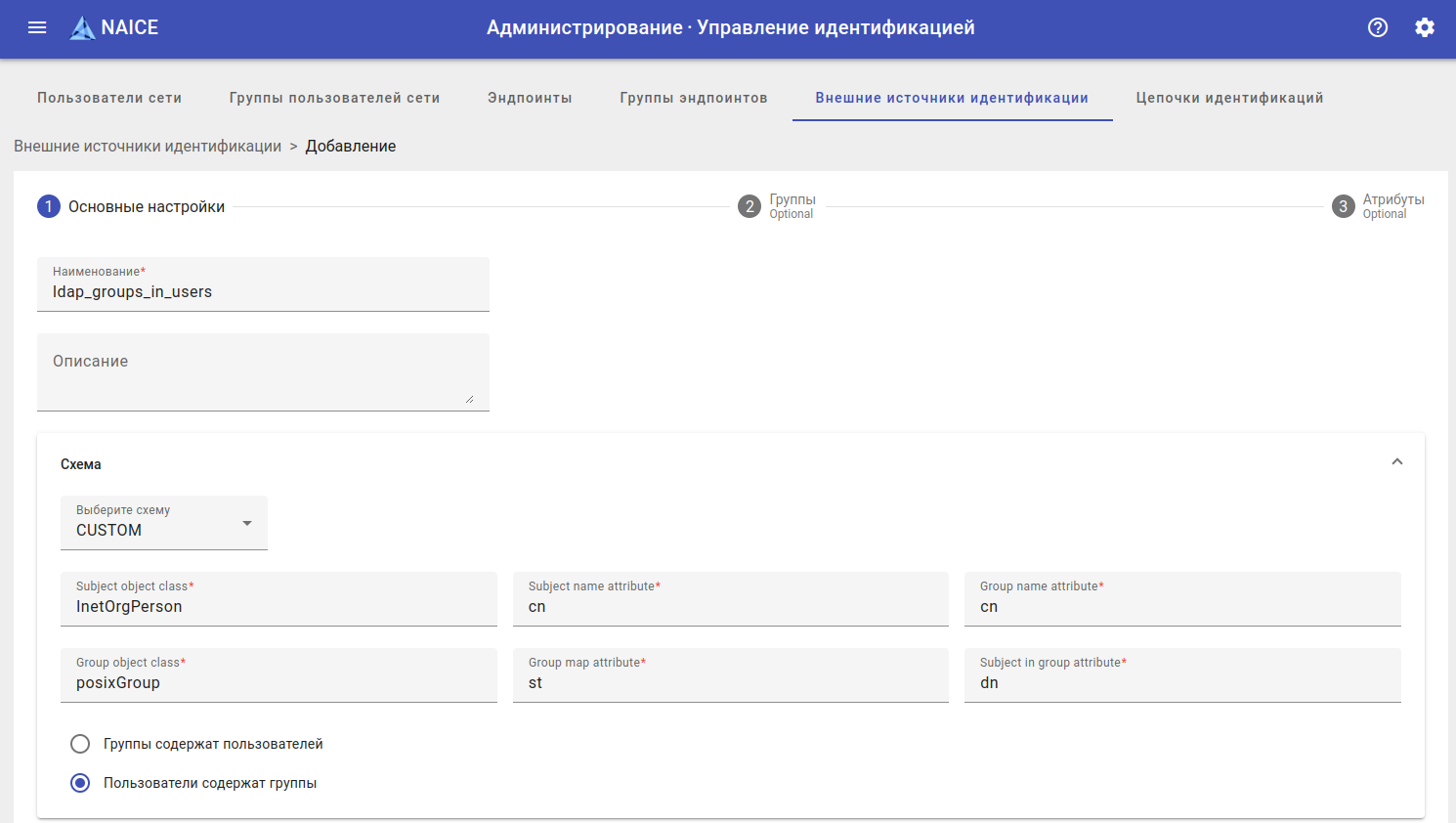Open the help question mark icon
Viewport: 1456px width, 823px height.
[x=1378, y=27]
